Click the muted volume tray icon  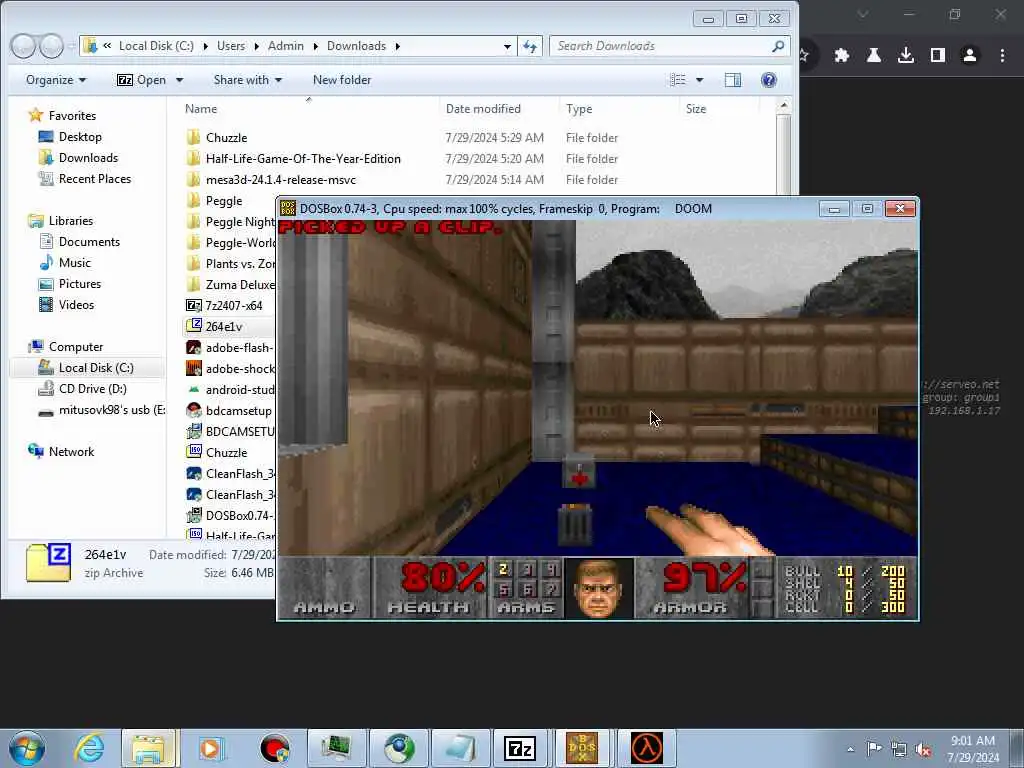923,749
